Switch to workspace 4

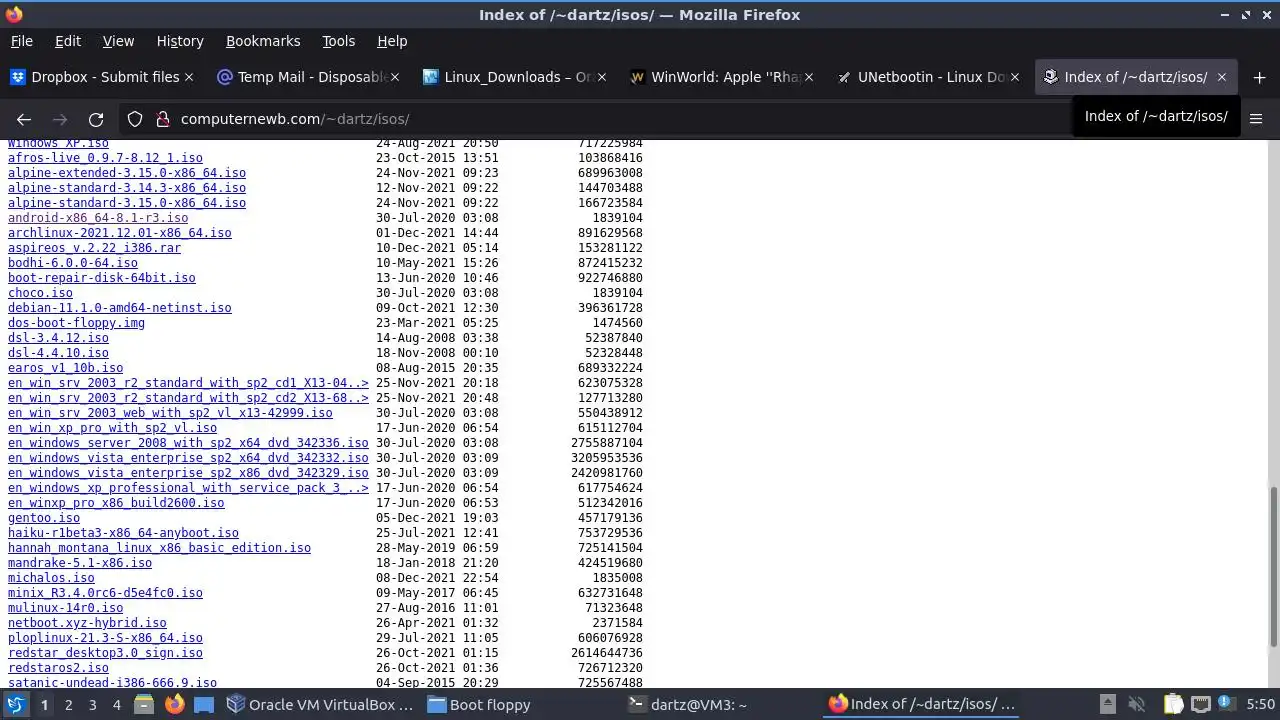pyautogui.click(x=117, y=704)
